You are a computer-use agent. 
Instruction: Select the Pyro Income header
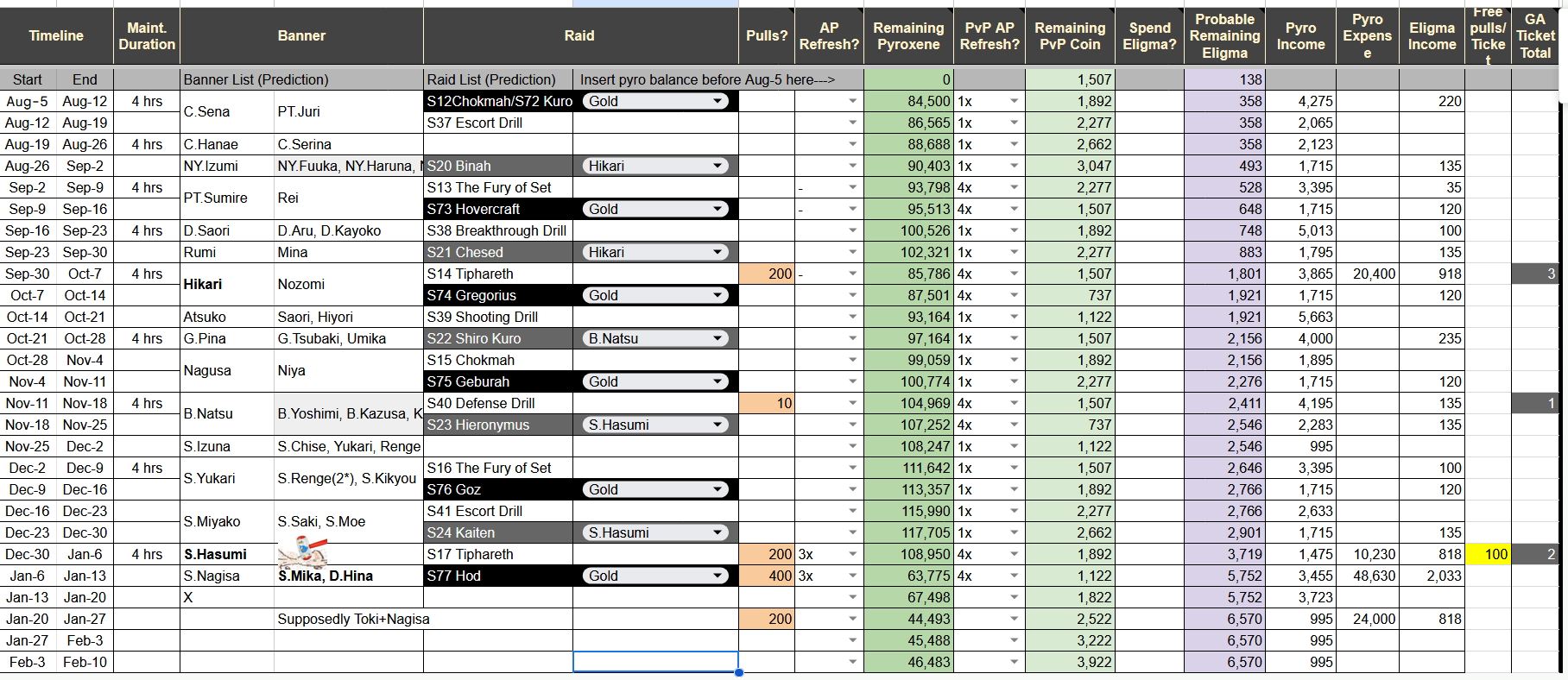click(x=1300, y=35)
